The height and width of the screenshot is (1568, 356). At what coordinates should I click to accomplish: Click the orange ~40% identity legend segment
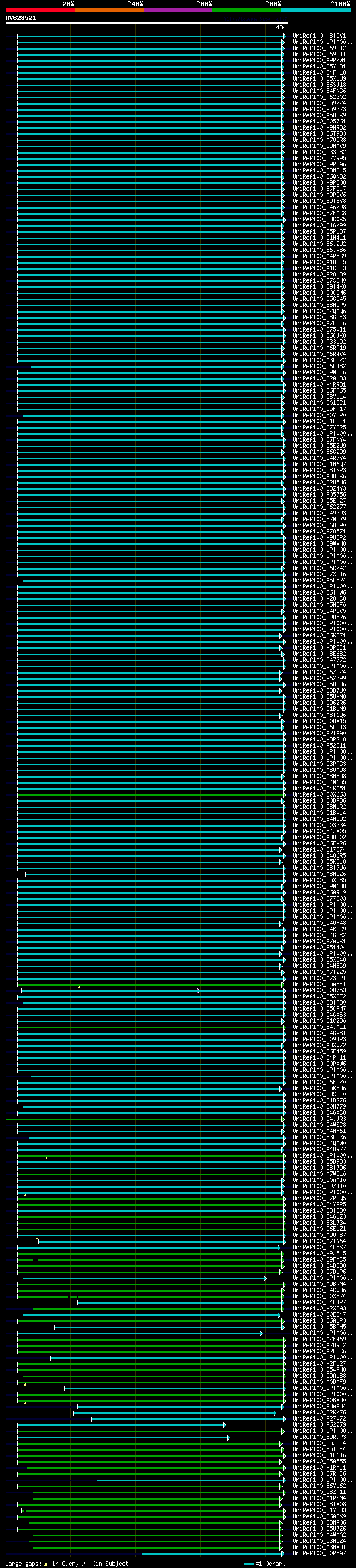click(109, 10)
